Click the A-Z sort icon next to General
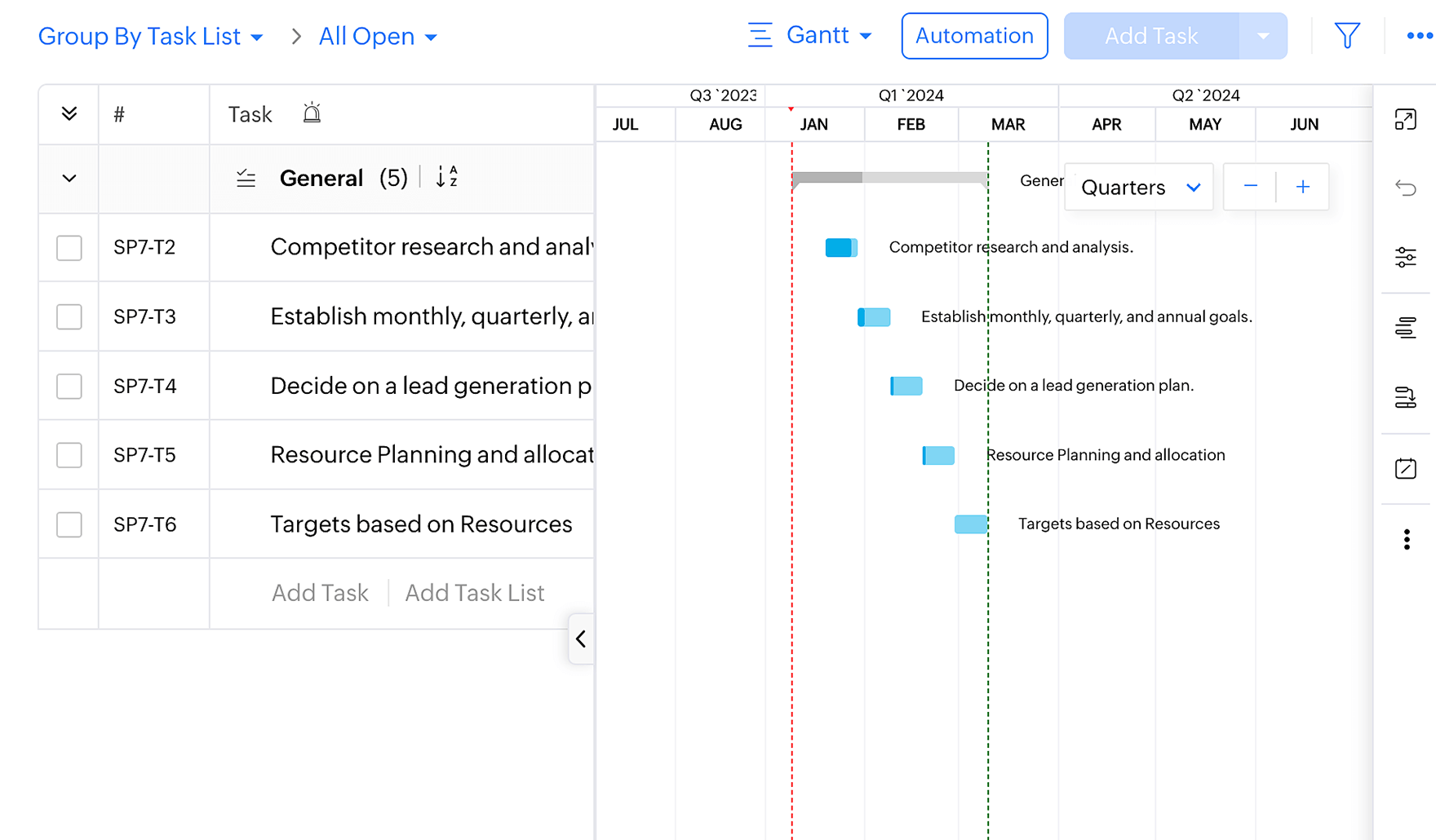Viewport: 1436px width, 840px height. coord(446,177)
